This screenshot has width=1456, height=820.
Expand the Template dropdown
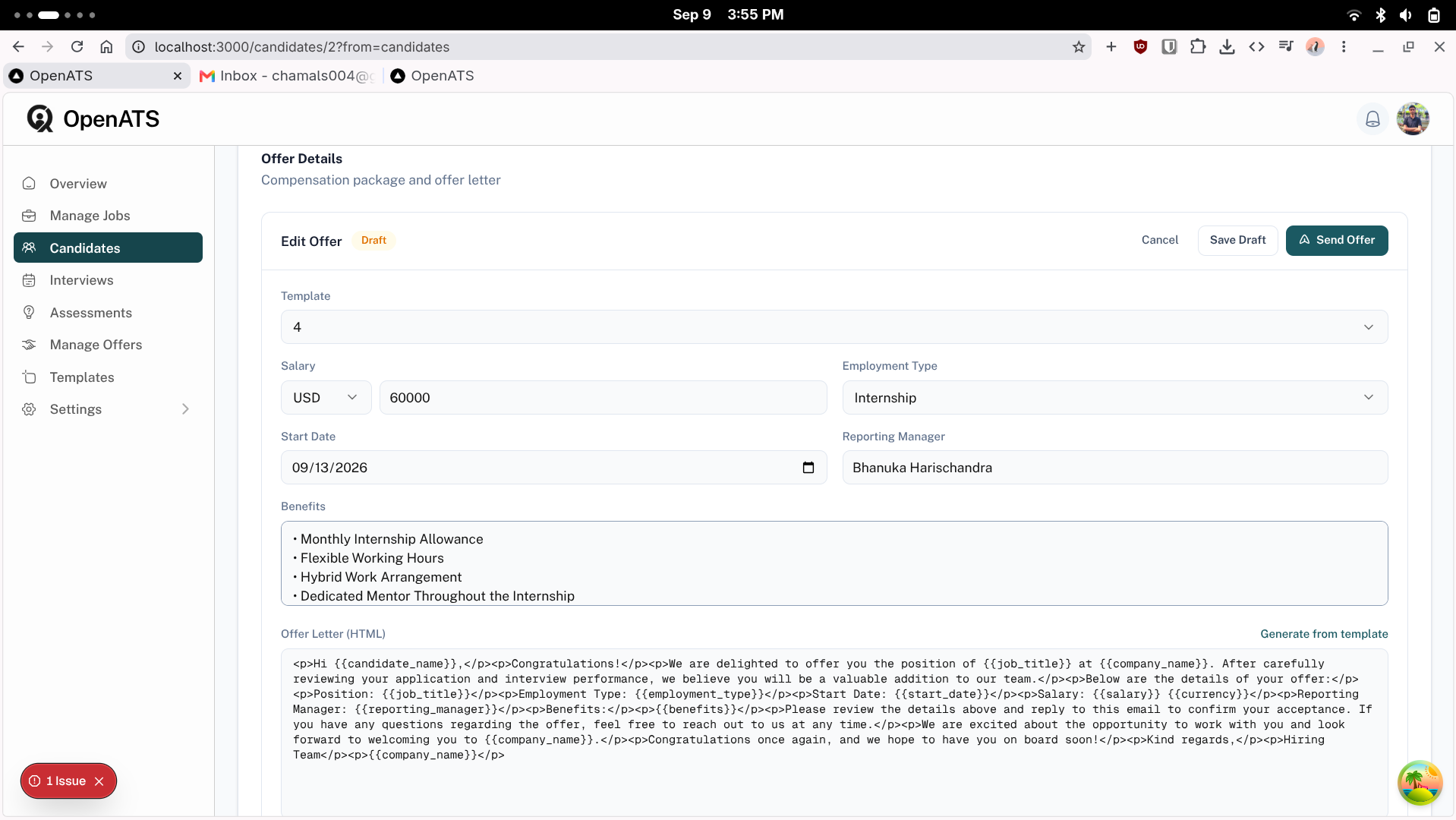coord(834,327)
